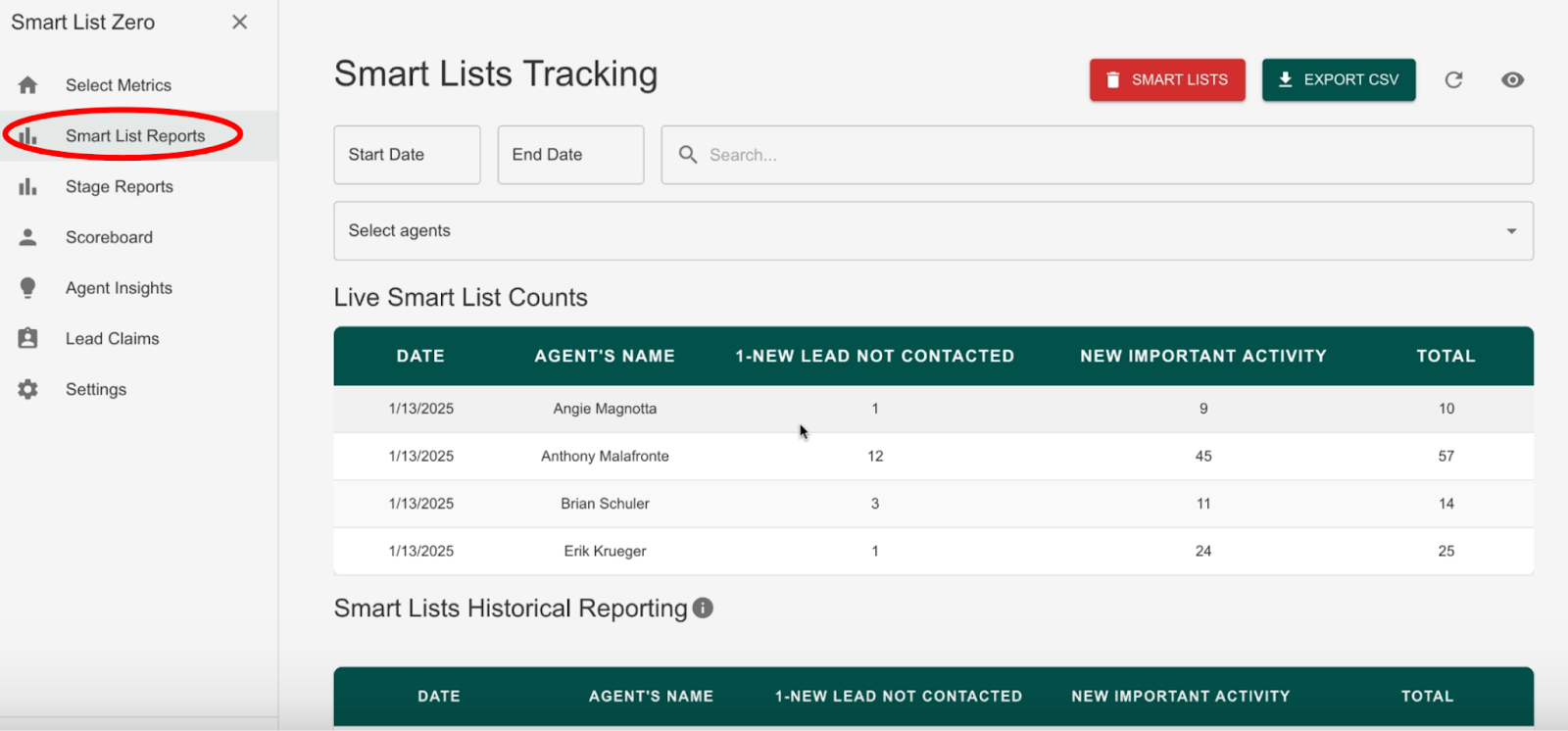Click TOTAL header in Historical Reporting table

[1427, 696]
